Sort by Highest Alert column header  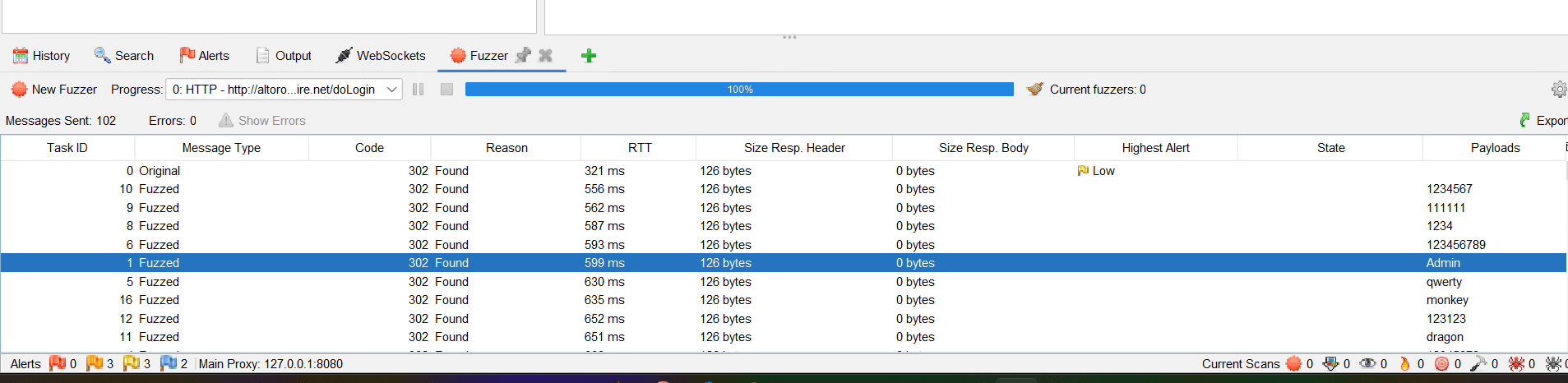point(1155,148)
